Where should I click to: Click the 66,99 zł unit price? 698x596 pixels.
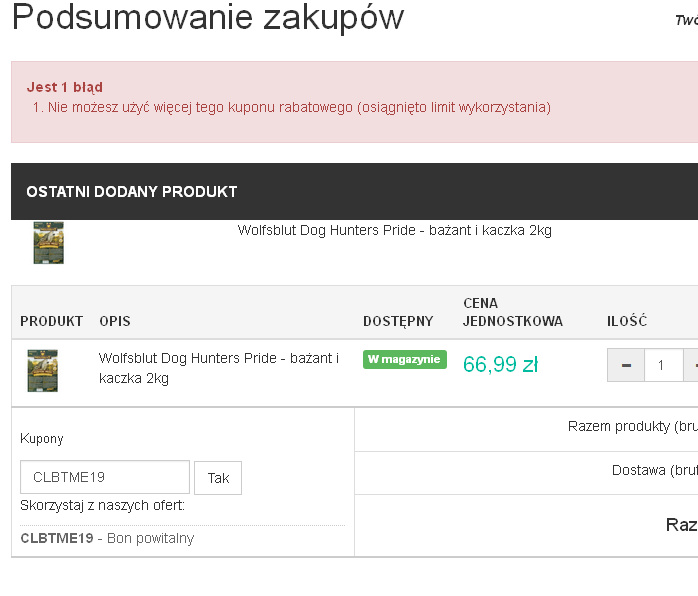[x=500, y=365]
